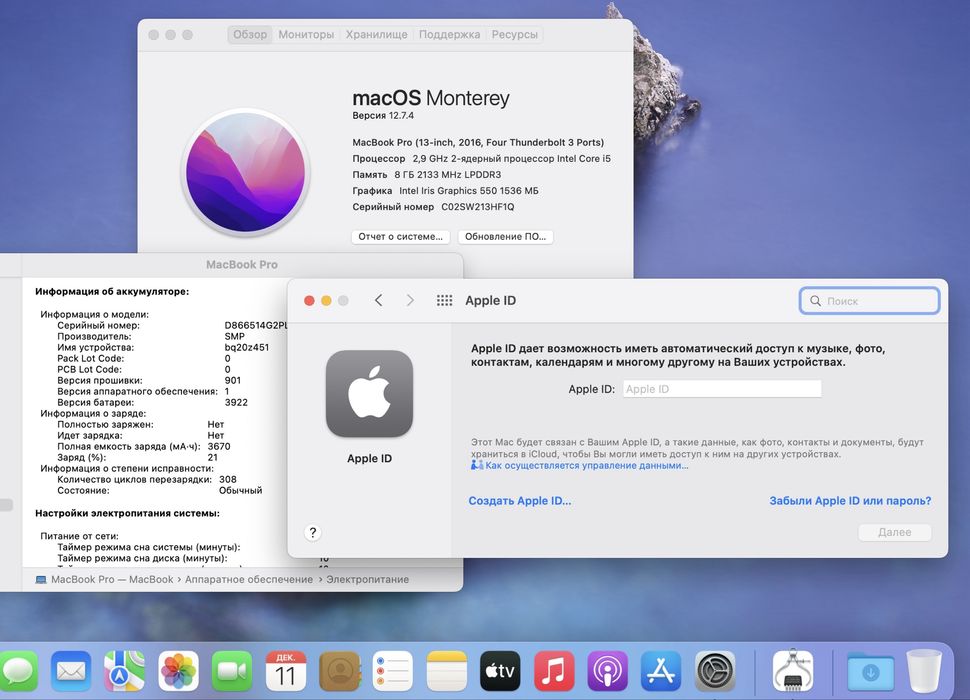Focus the Apple ID text field
This screenshot has width=970, height=700.
click(x=722, y=389)
